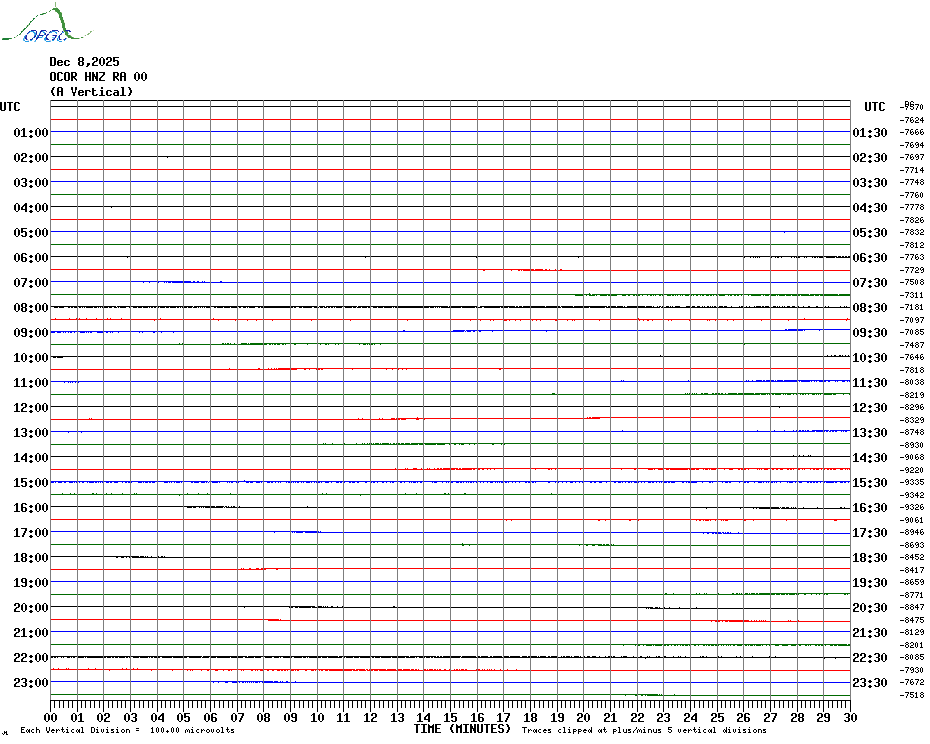Click the 06:30 label on right axis
Screen dimensions: 930x744
(870, 258)
